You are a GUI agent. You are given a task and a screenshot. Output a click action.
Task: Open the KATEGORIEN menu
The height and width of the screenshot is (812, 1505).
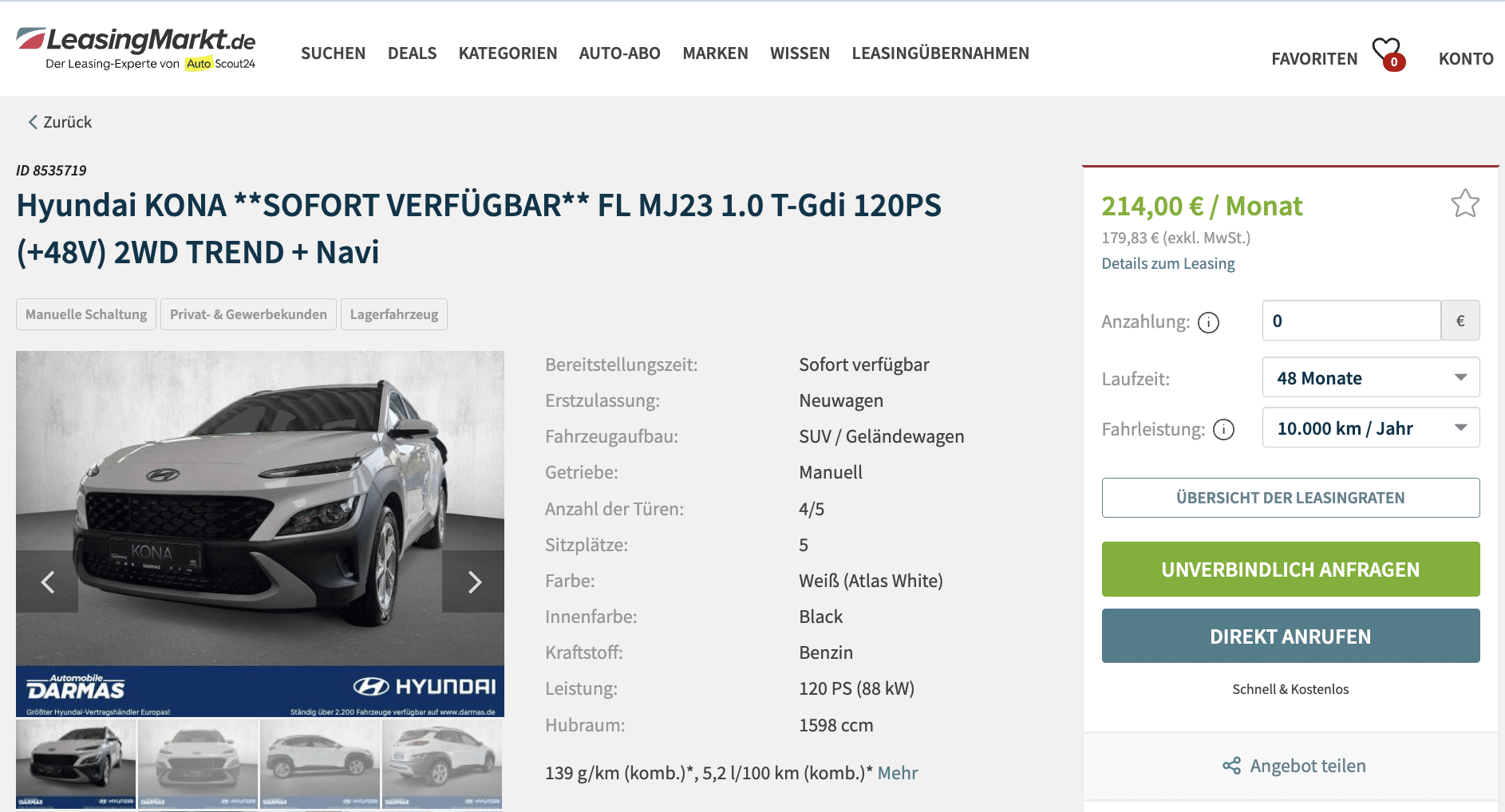[x=508, y=53]
